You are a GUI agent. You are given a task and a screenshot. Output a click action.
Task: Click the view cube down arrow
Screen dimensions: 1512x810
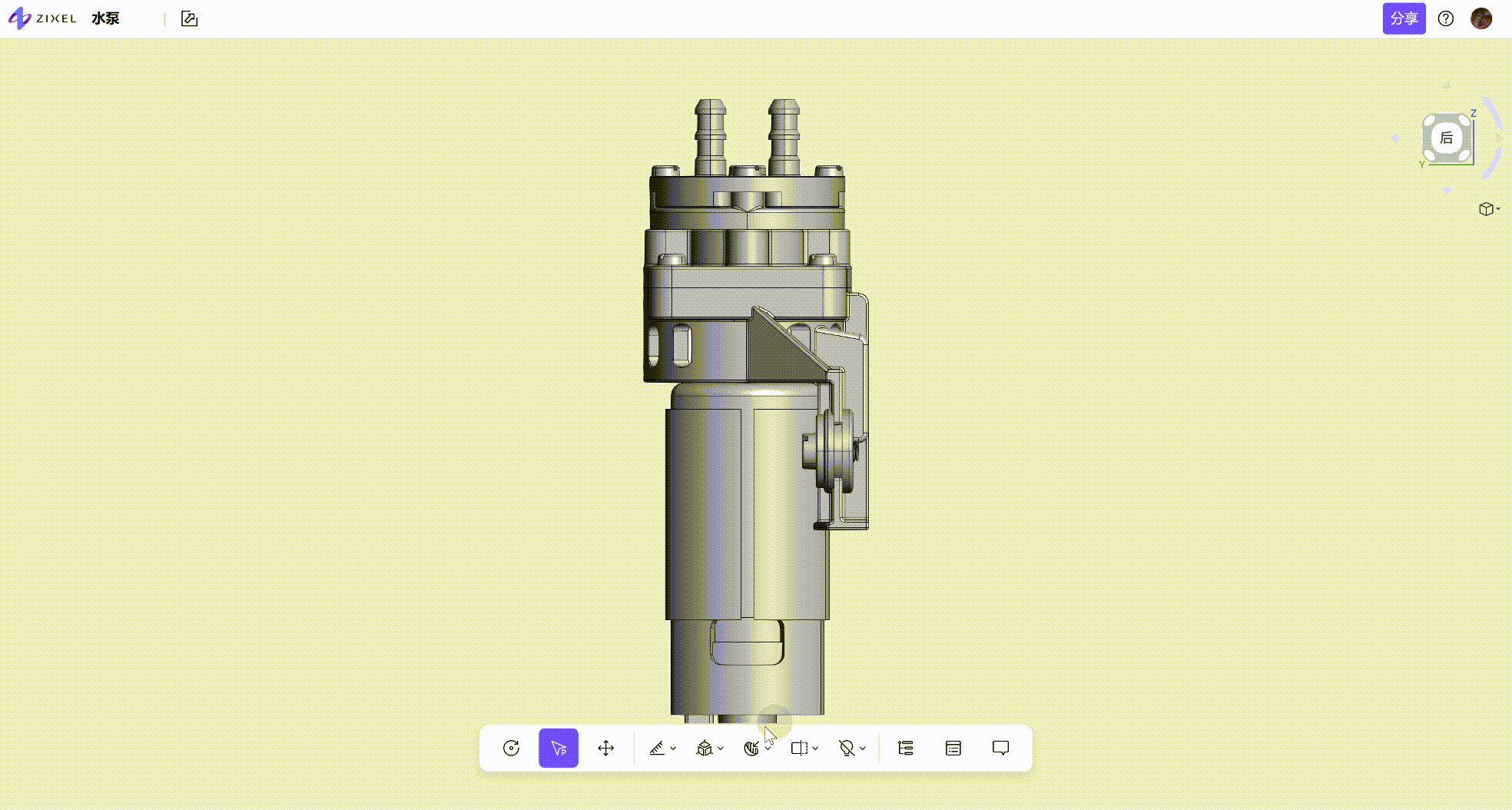point(1447,191)
